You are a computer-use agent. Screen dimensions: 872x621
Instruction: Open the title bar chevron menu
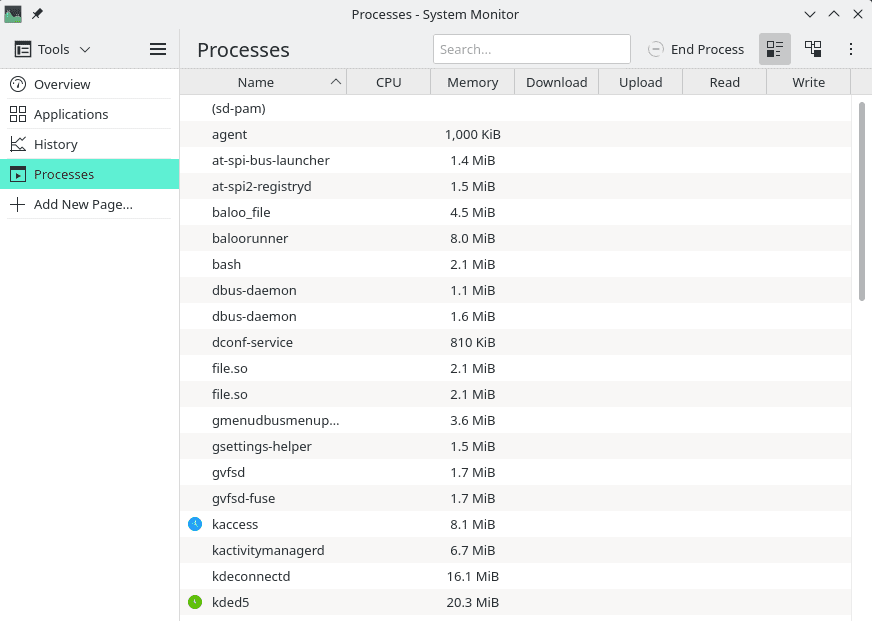[x=812, y=14]
